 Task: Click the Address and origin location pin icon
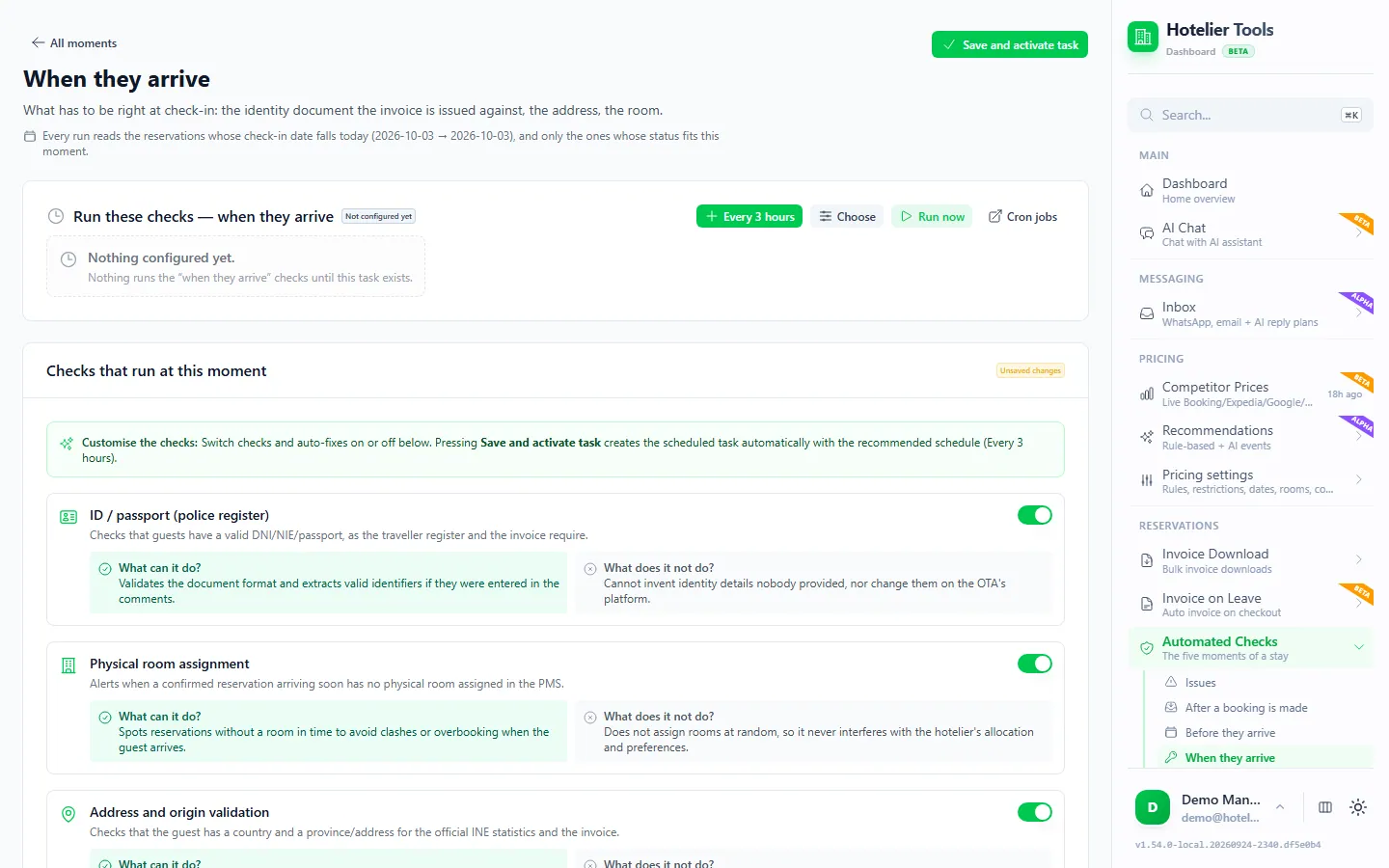click(x=68, y=814)
